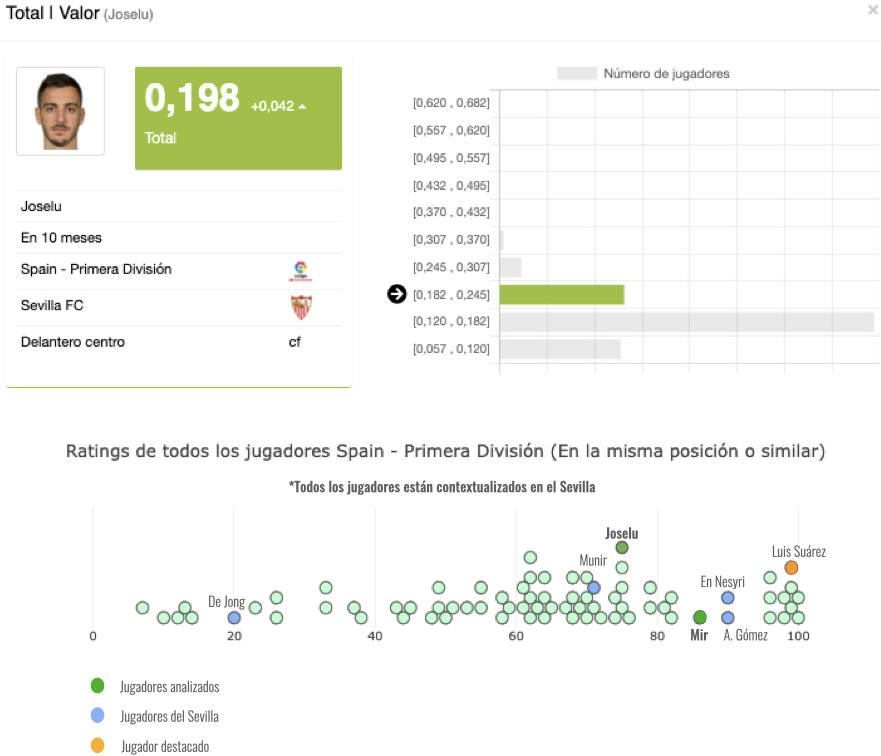Click the La Liga league logo icon
Image resolution: width=881 pixels, height=756 pixels.
[300, 270]
